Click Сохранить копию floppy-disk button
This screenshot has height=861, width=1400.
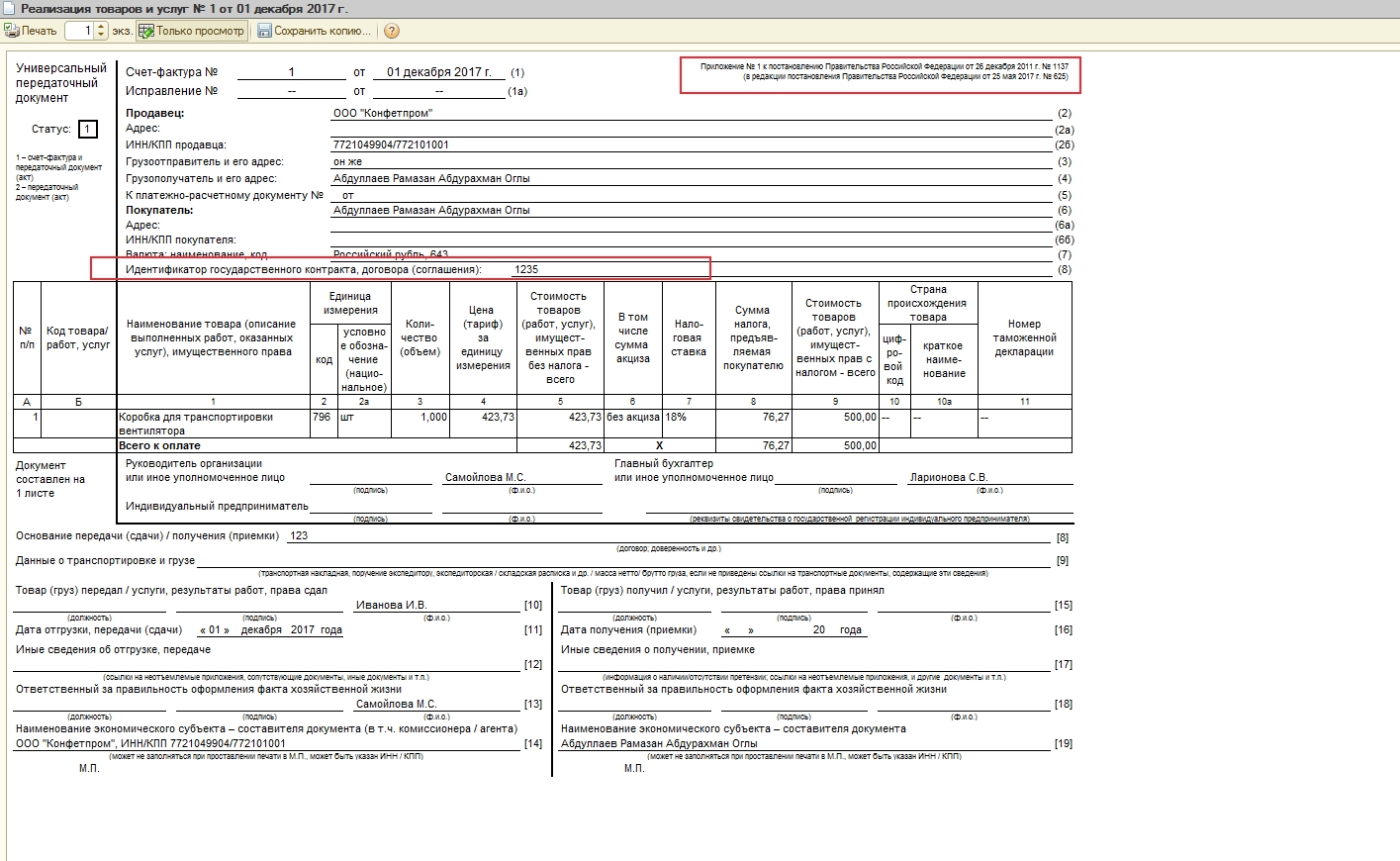(315, 31)
